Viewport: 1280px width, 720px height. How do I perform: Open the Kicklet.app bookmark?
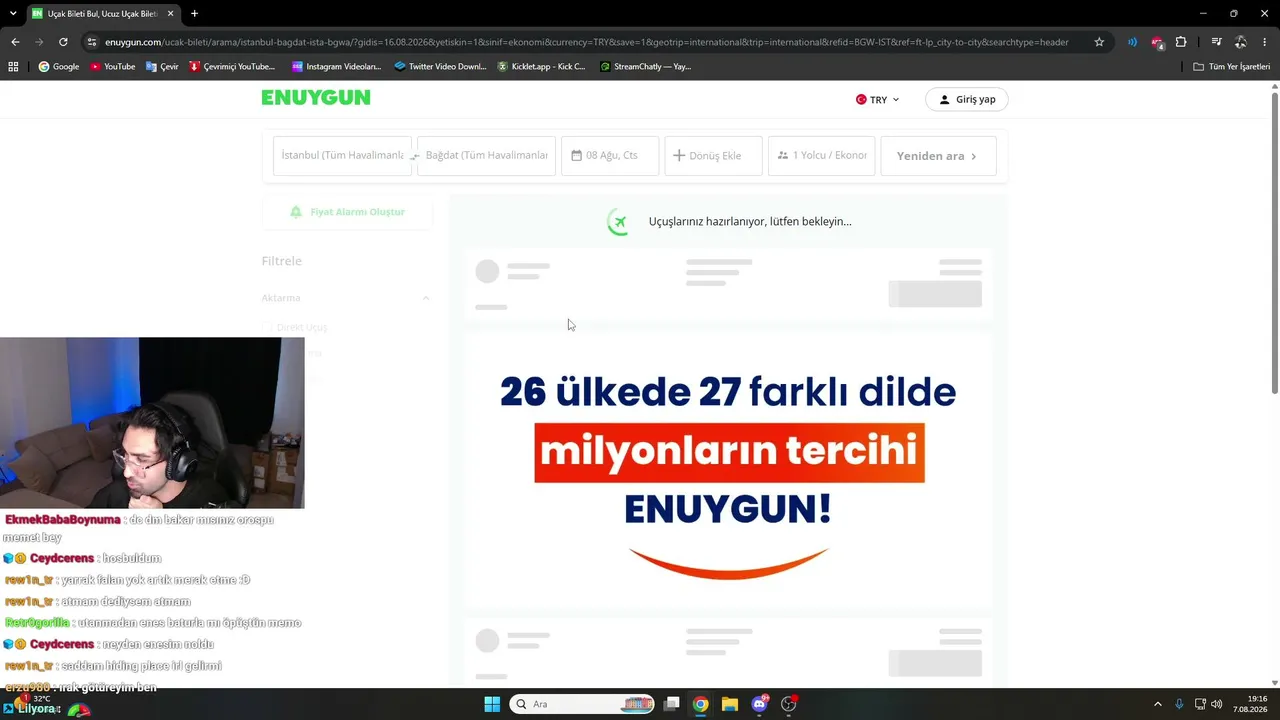tap(541, 67)
